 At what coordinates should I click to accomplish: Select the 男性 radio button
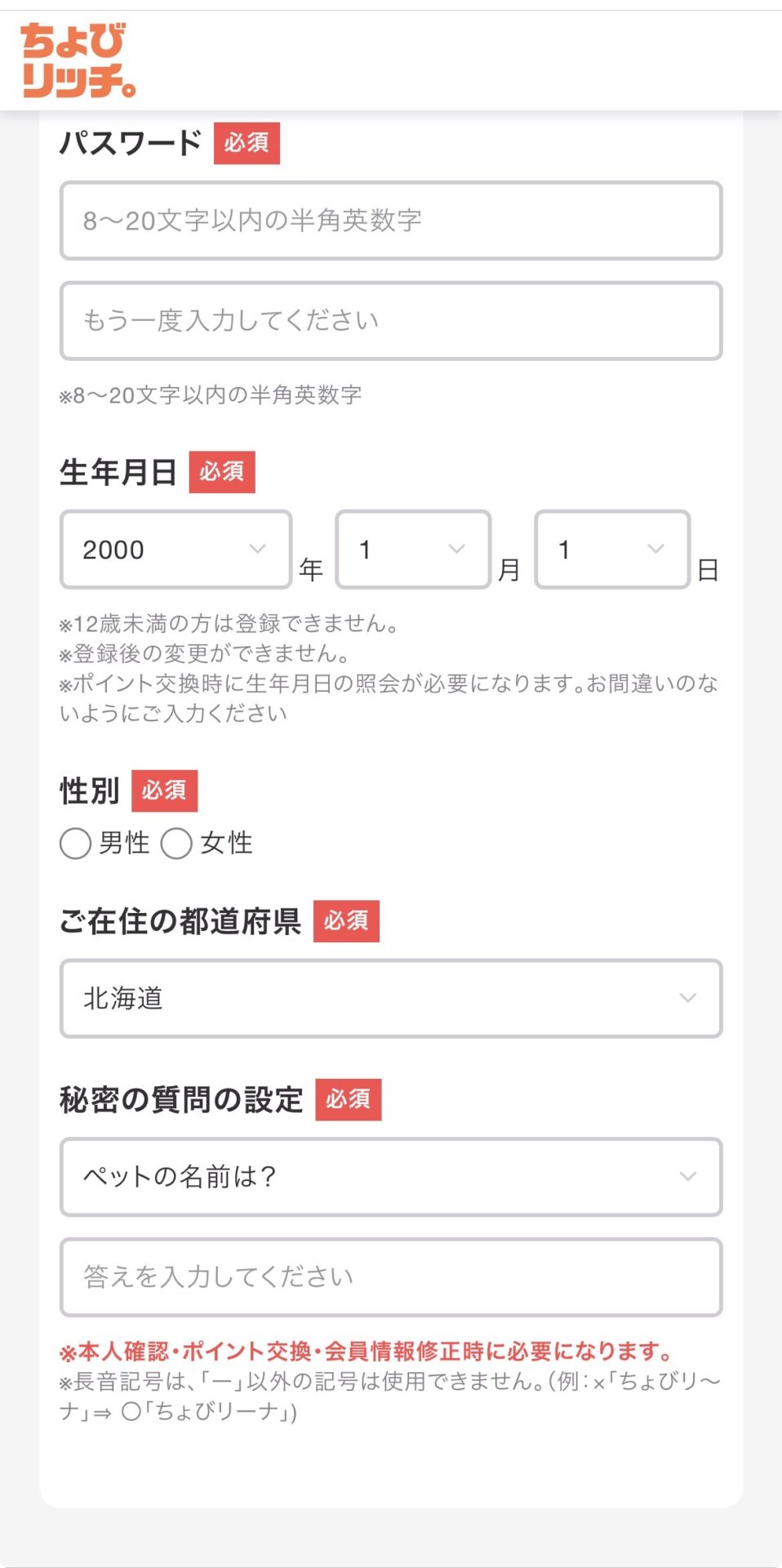point(75,844)
